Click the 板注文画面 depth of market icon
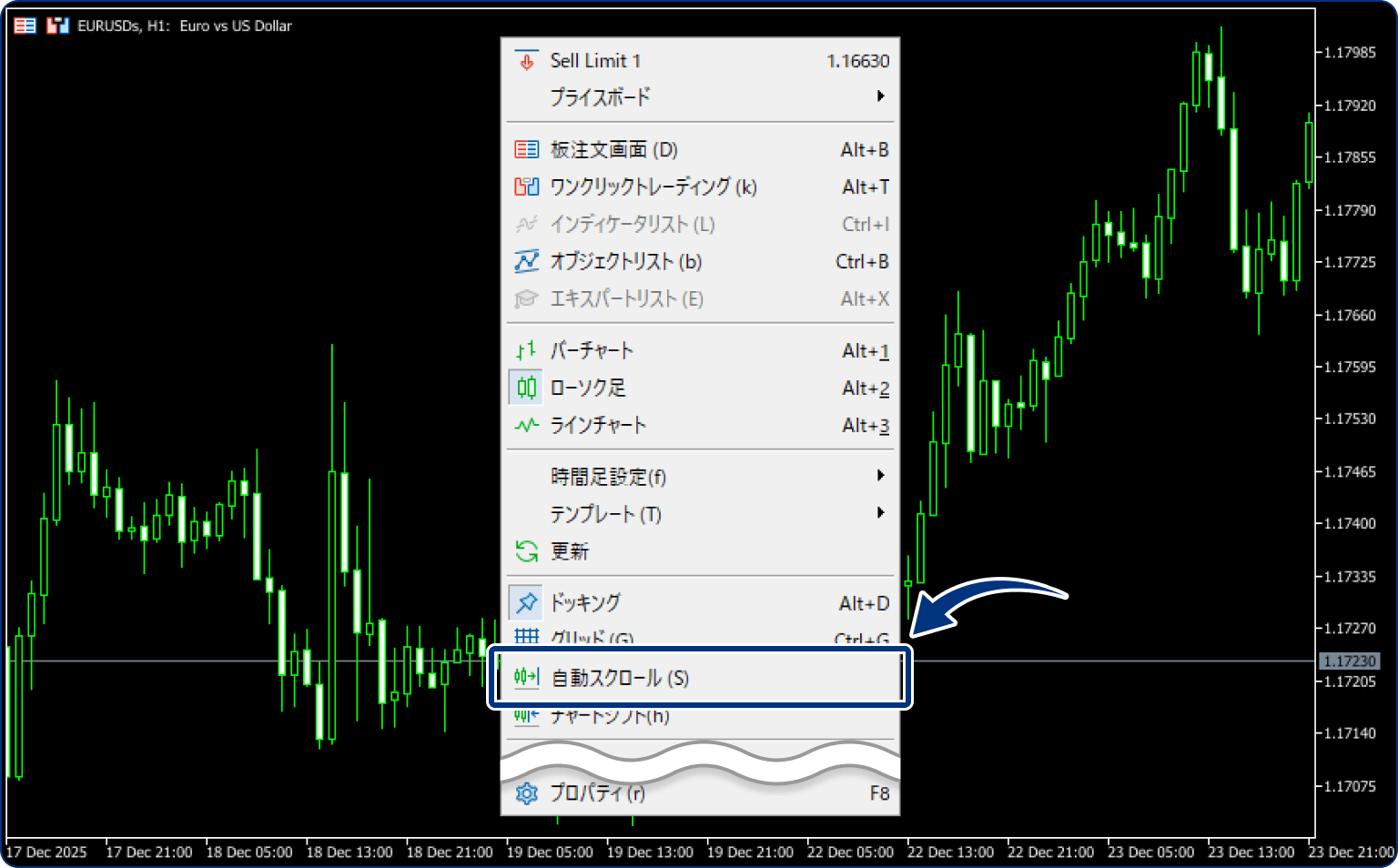This screenshot has height=868, width=1398. (526, 148)
